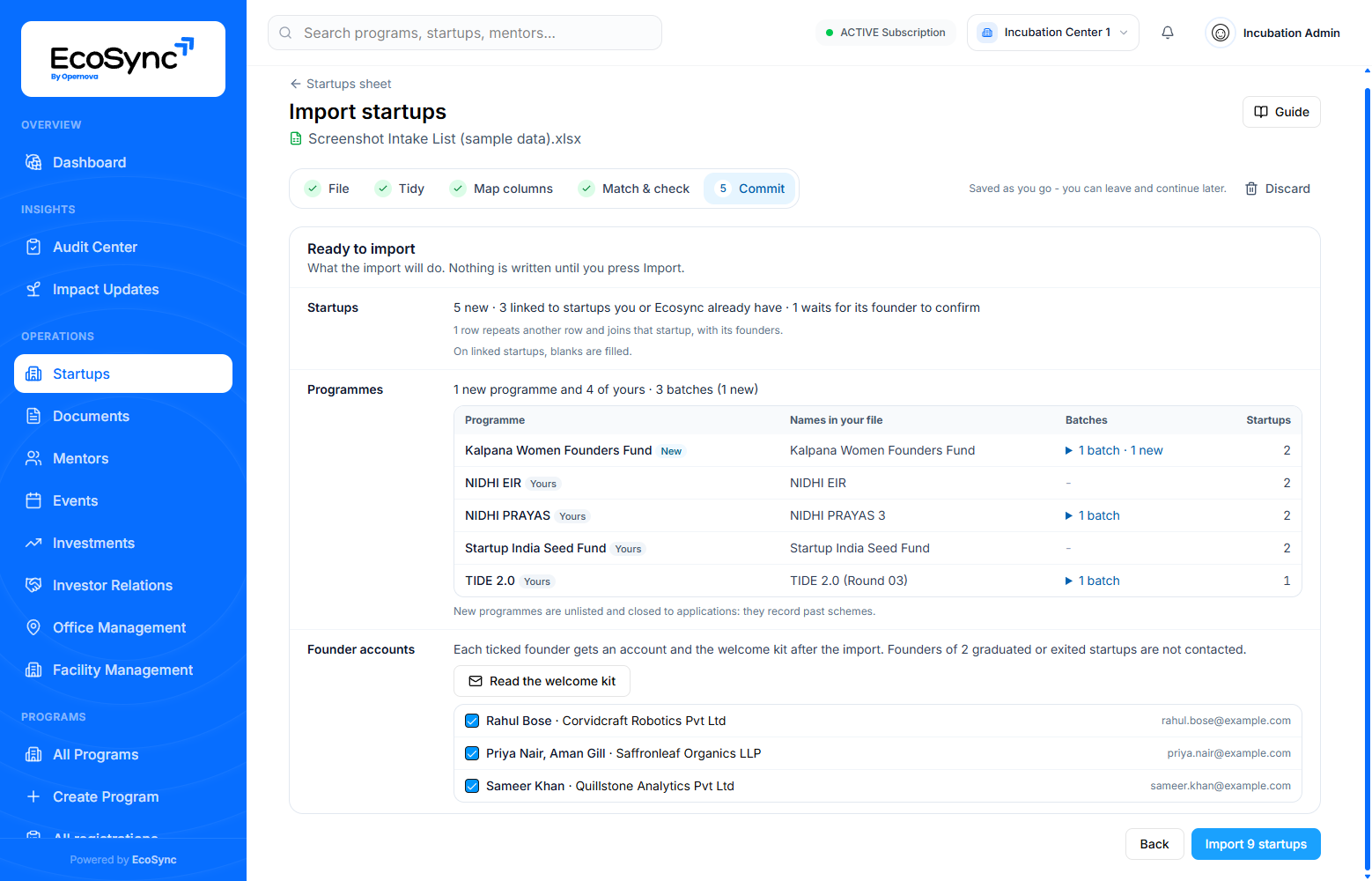
Task: Click the Audit Center clipboard icon
Action: 33,247
